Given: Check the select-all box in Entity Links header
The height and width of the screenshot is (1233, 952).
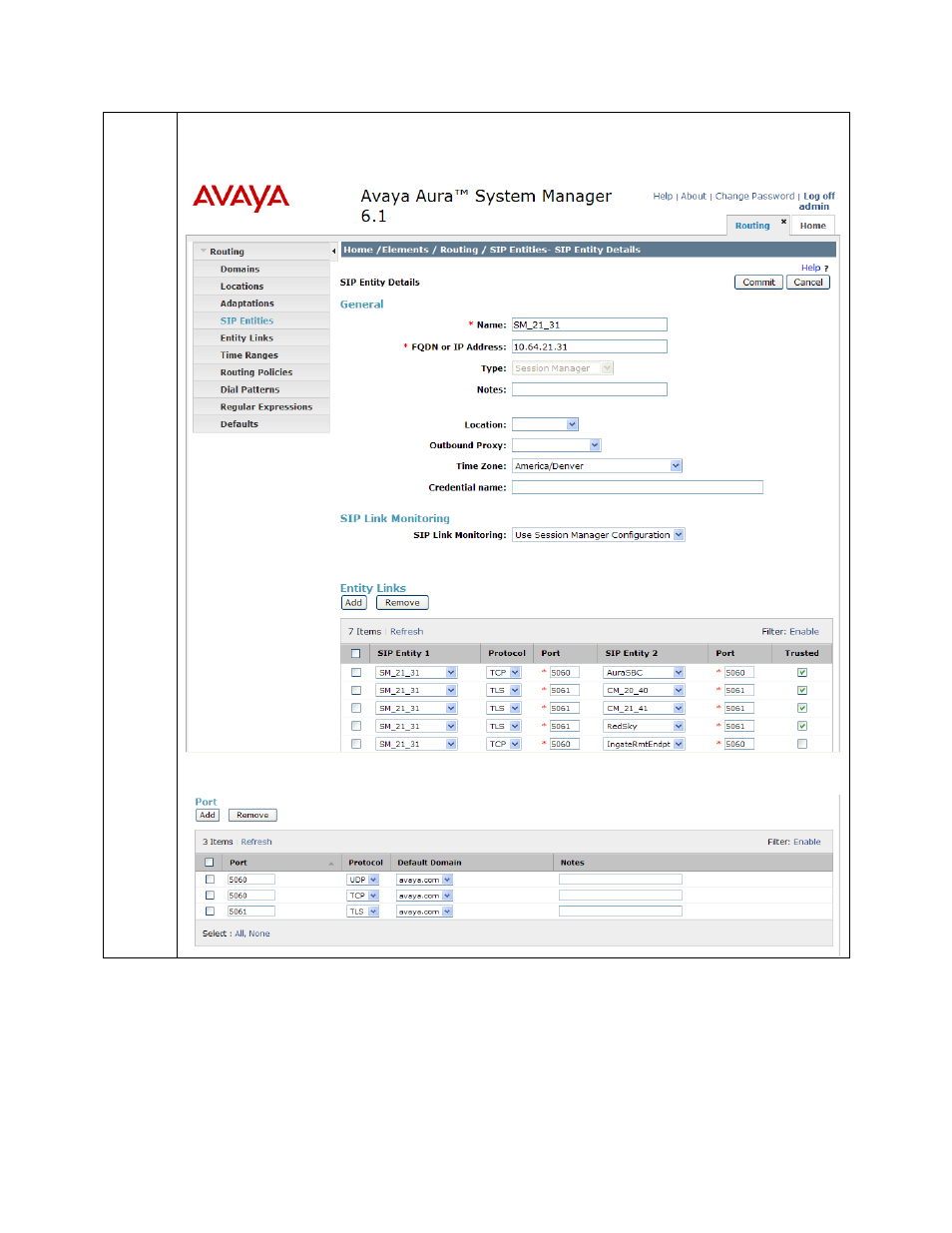Looking at the screenshot, I should [355, 654].
